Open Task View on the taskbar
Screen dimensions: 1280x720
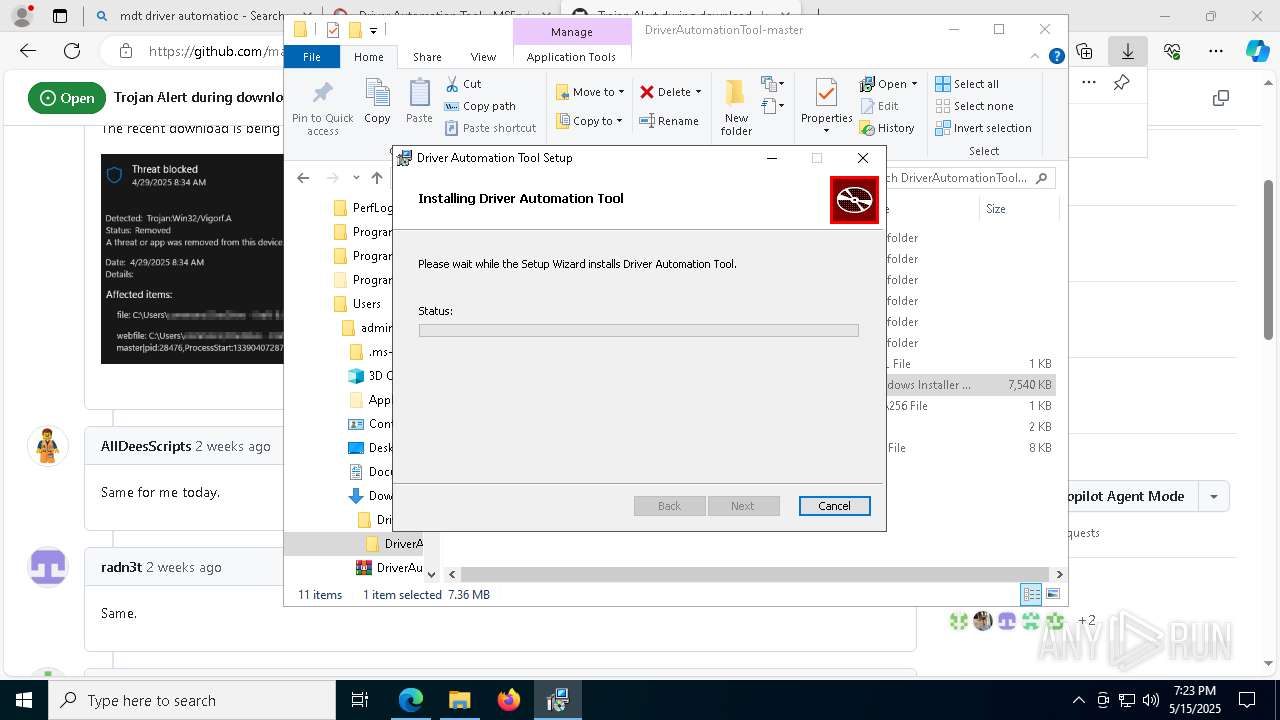pos(360,700)
